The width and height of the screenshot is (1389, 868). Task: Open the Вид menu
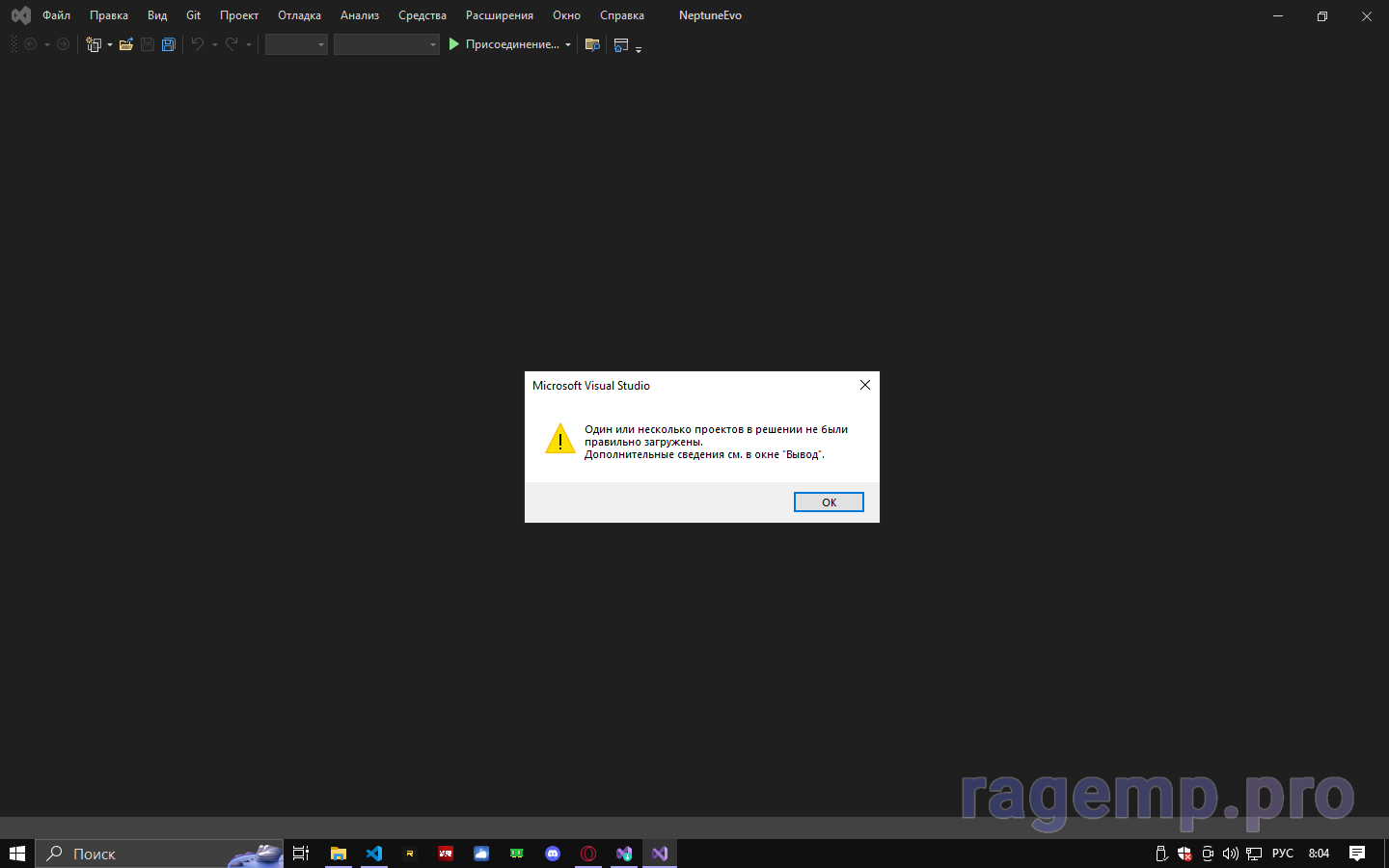pyautogui.click(x=157, y=15)
